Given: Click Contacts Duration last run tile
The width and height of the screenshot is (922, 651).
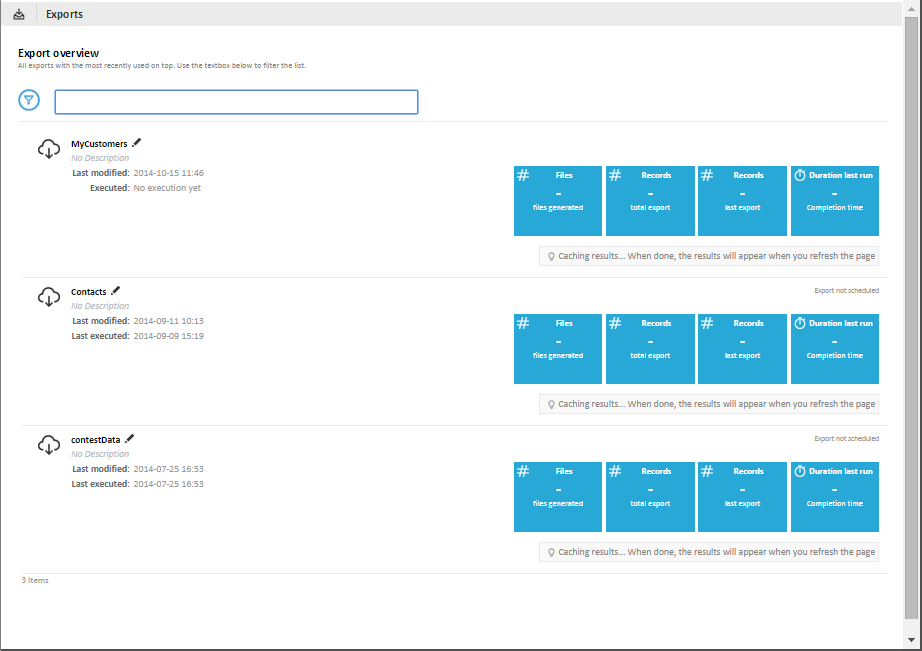Looking at the screenshot, I should point(834,349).
